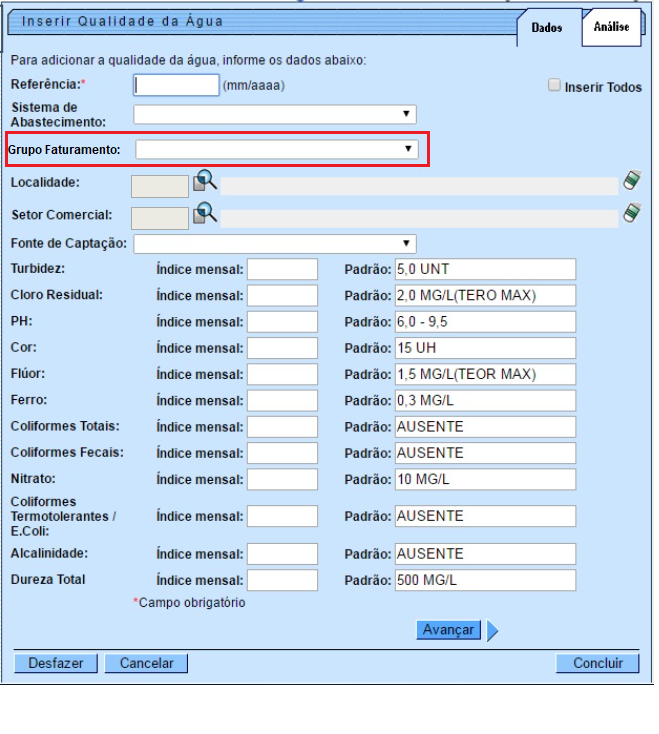
Task: Select the Cloro Residual Índice mensal field
Action: [282, 296]
